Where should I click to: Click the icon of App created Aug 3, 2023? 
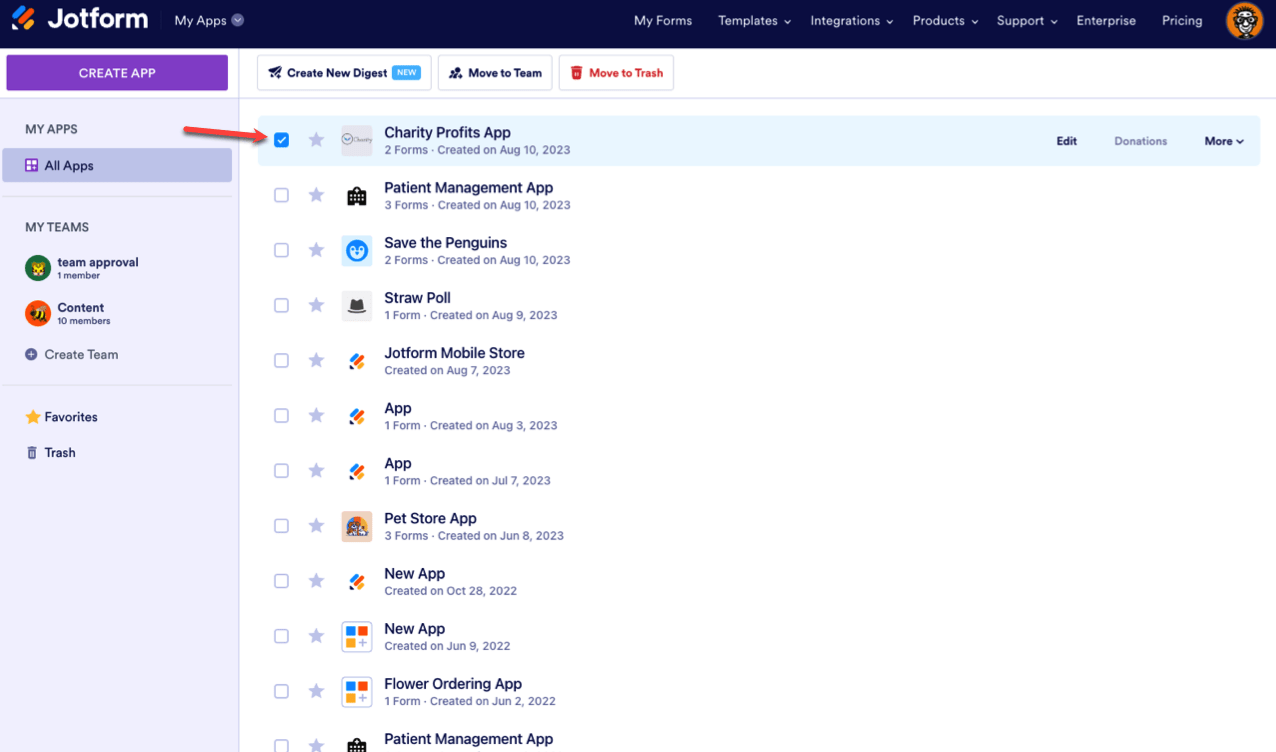(357, 416)
